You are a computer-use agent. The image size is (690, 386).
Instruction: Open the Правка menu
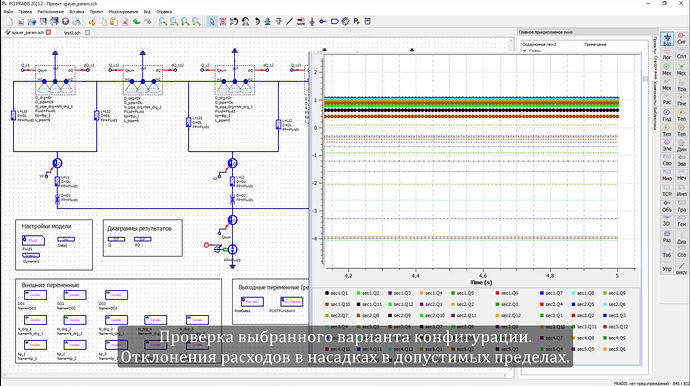click(x=25, y=11)
